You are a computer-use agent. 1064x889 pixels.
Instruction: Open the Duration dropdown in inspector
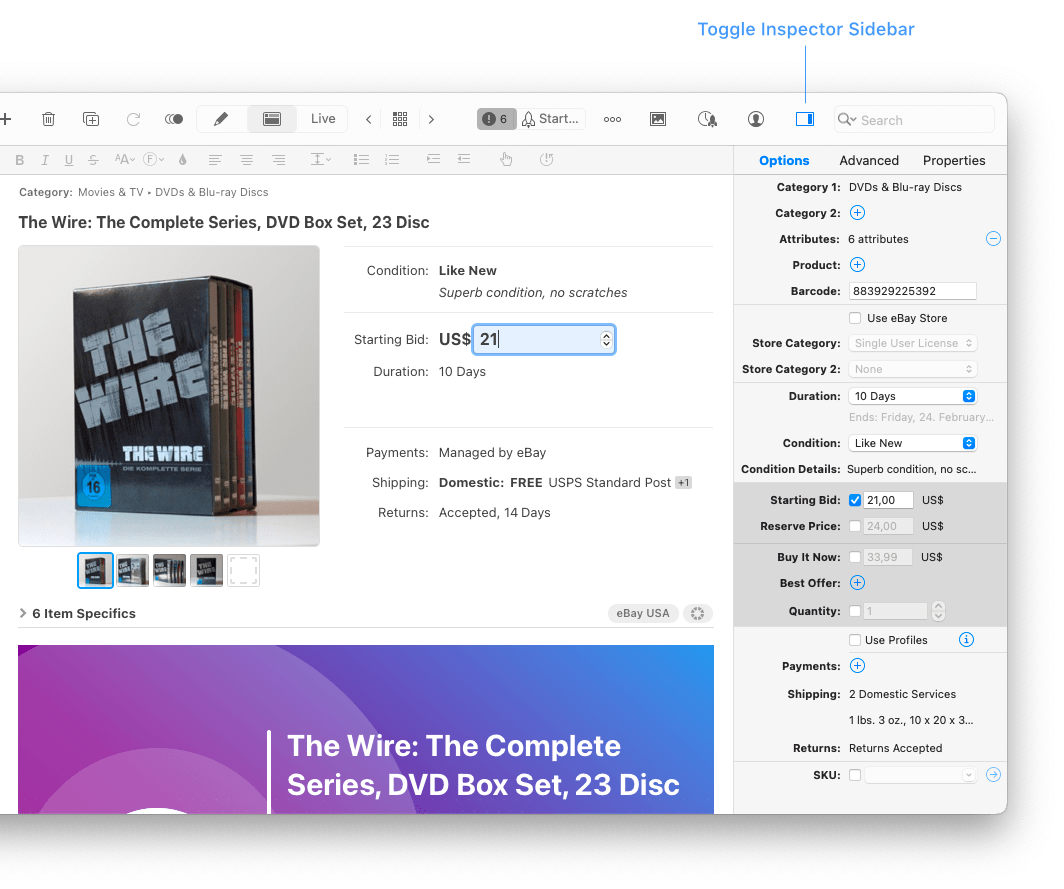coord(913,396)
